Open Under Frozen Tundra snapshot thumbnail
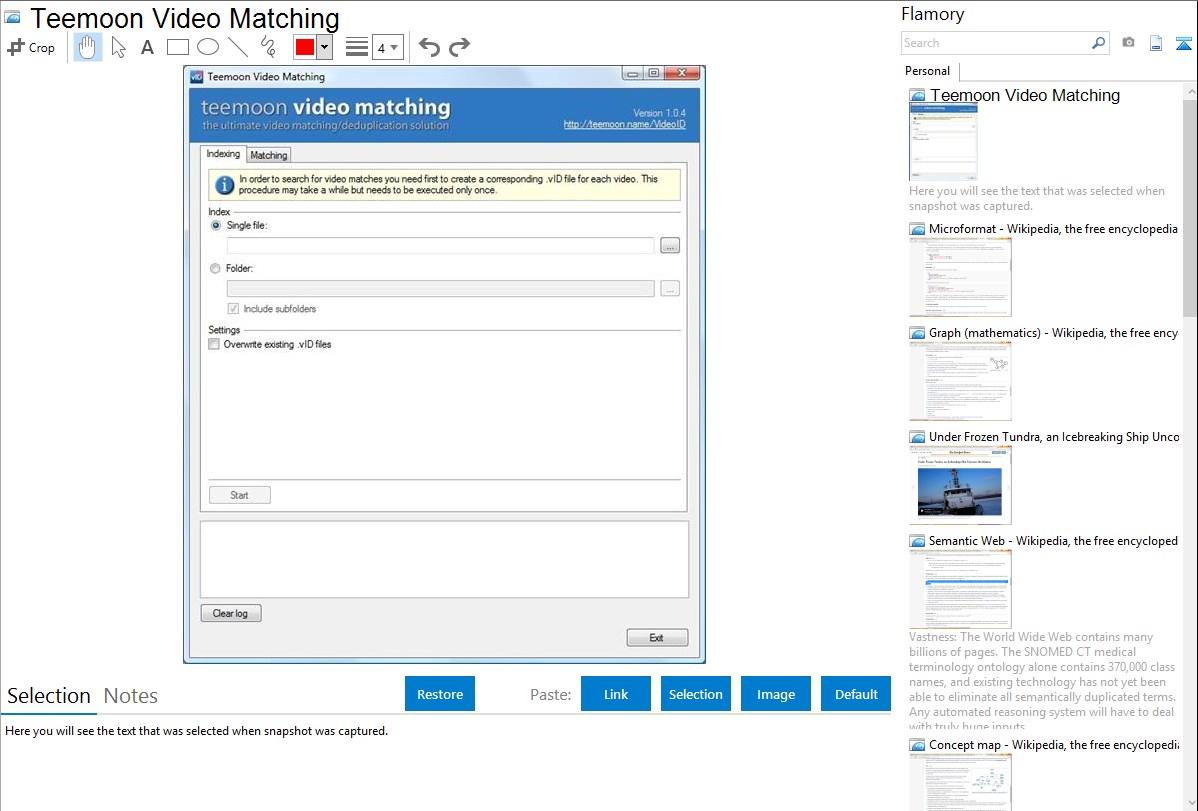 click(x=960, y=485)
